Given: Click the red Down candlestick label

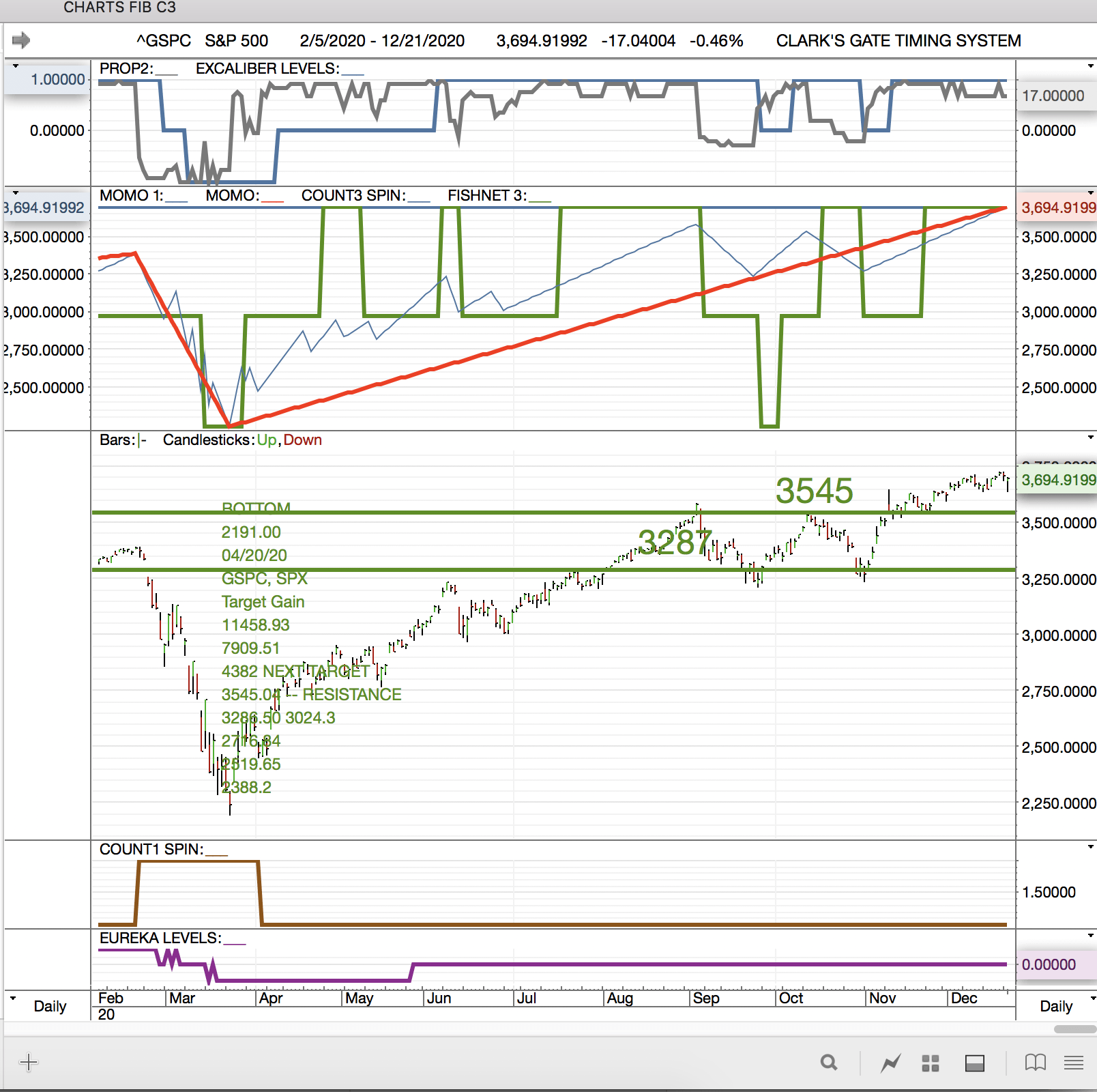Looking at the screenshot, I should [x=303, y=440].
